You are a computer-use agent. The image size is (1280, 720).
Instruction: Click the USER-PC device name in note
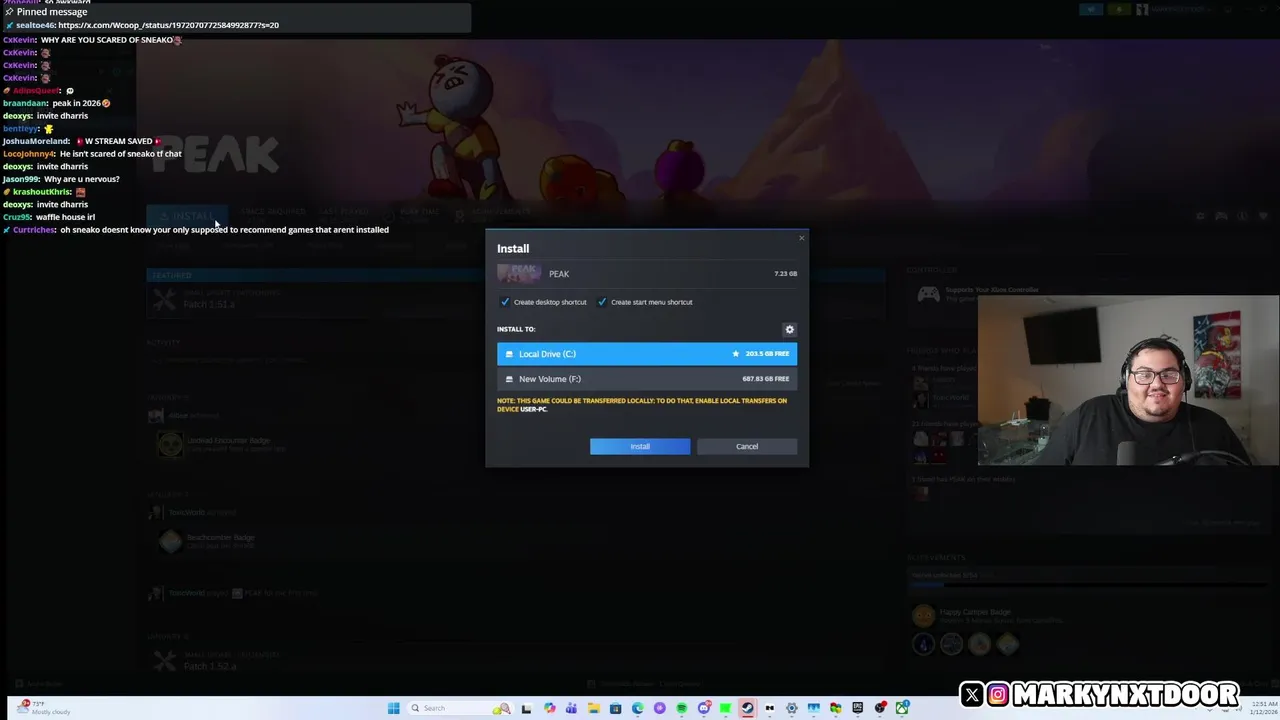tap(533, 409)
